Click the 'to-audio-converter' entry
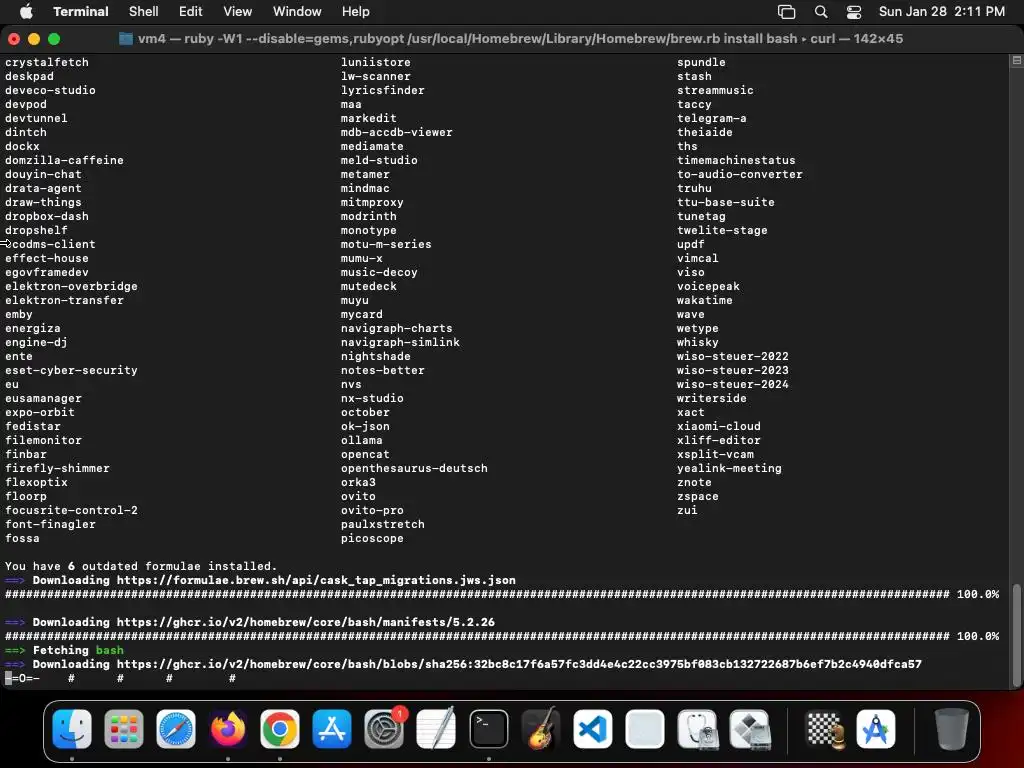This screenshot has width=1024, height=768. (x=740, y=174)
